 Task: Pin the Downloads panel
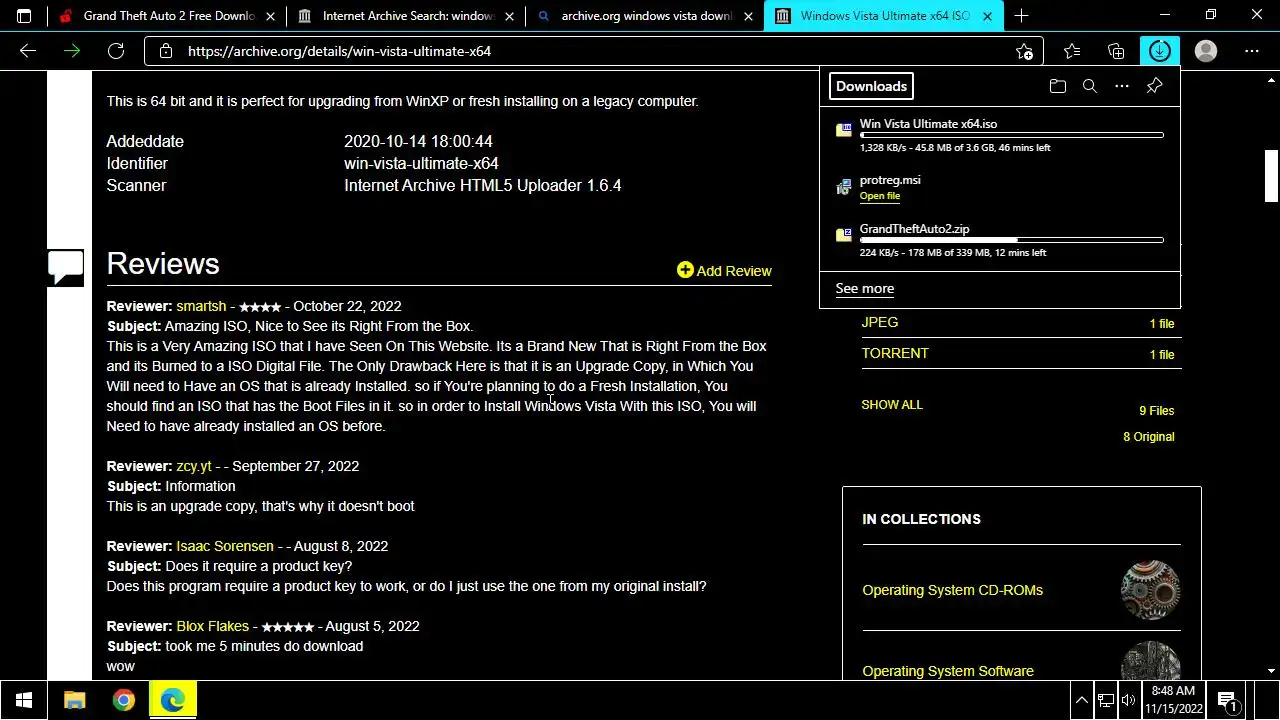click(x=1154, y=86)
